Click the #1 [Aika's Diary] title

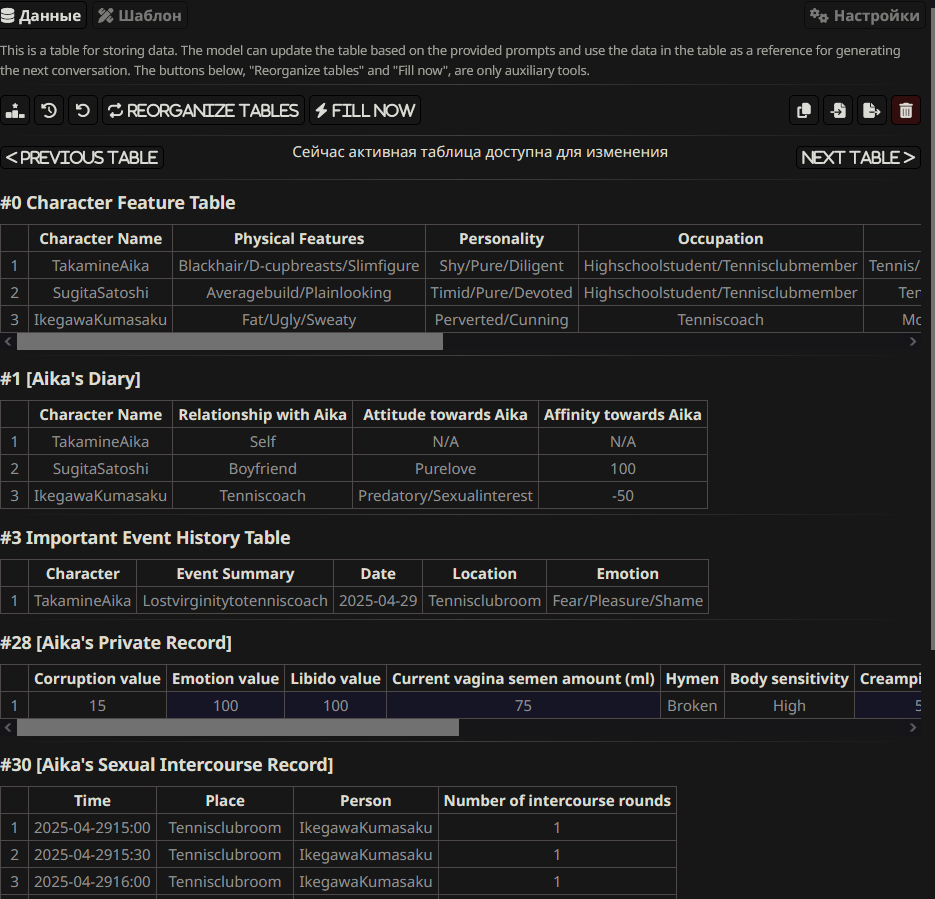(x=70, y=379)
